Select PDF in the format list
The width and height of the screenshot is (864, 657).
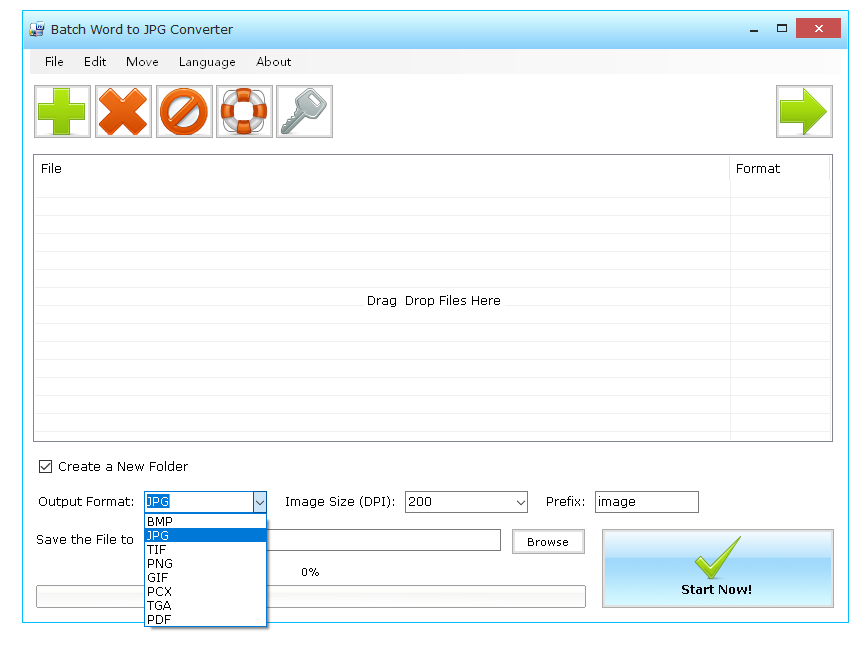click(206, 620)
